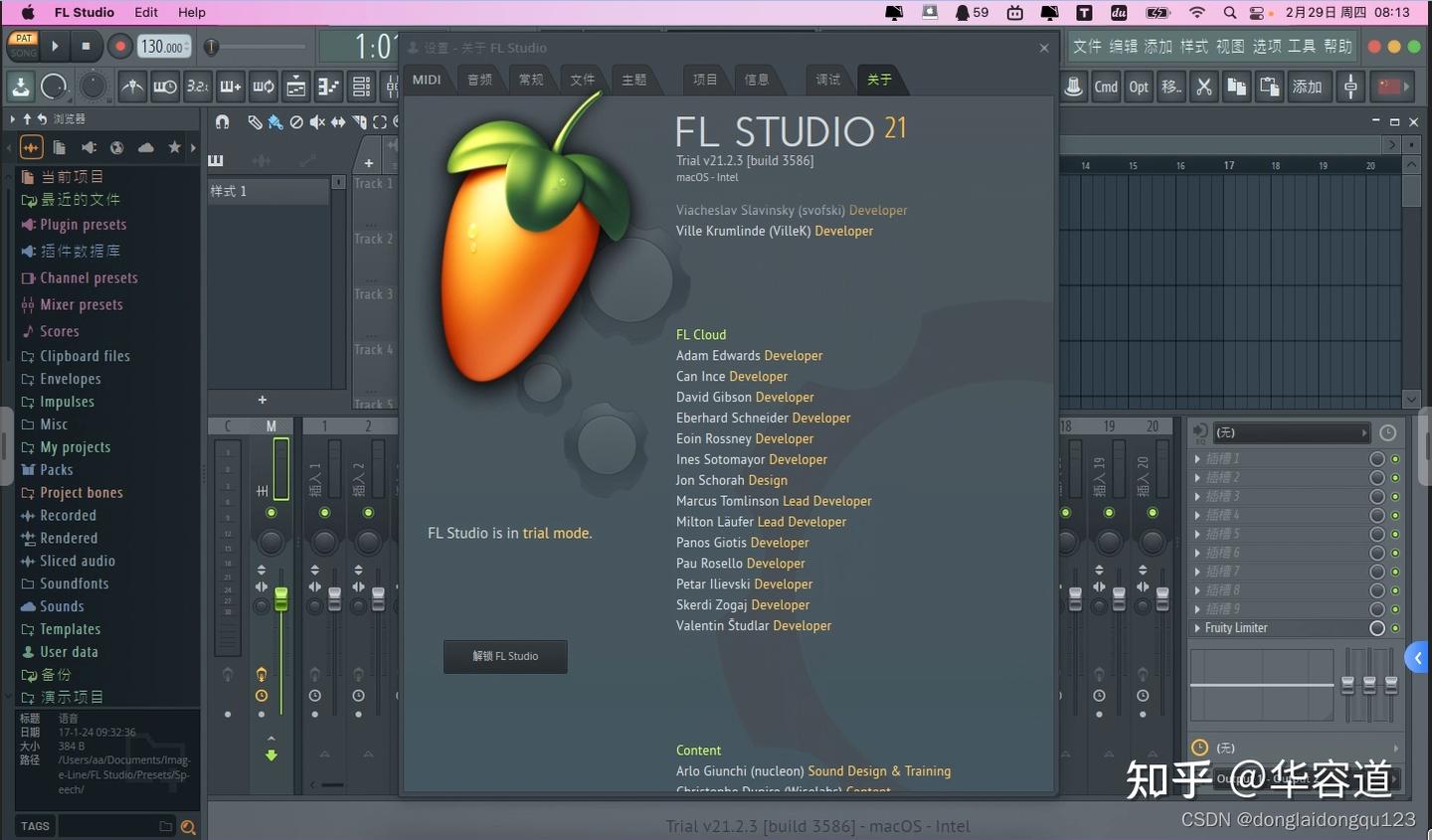Click the cloud view icon in the browser panel
This screenshot has width=1432, height=840.
(x=145, y=146)
